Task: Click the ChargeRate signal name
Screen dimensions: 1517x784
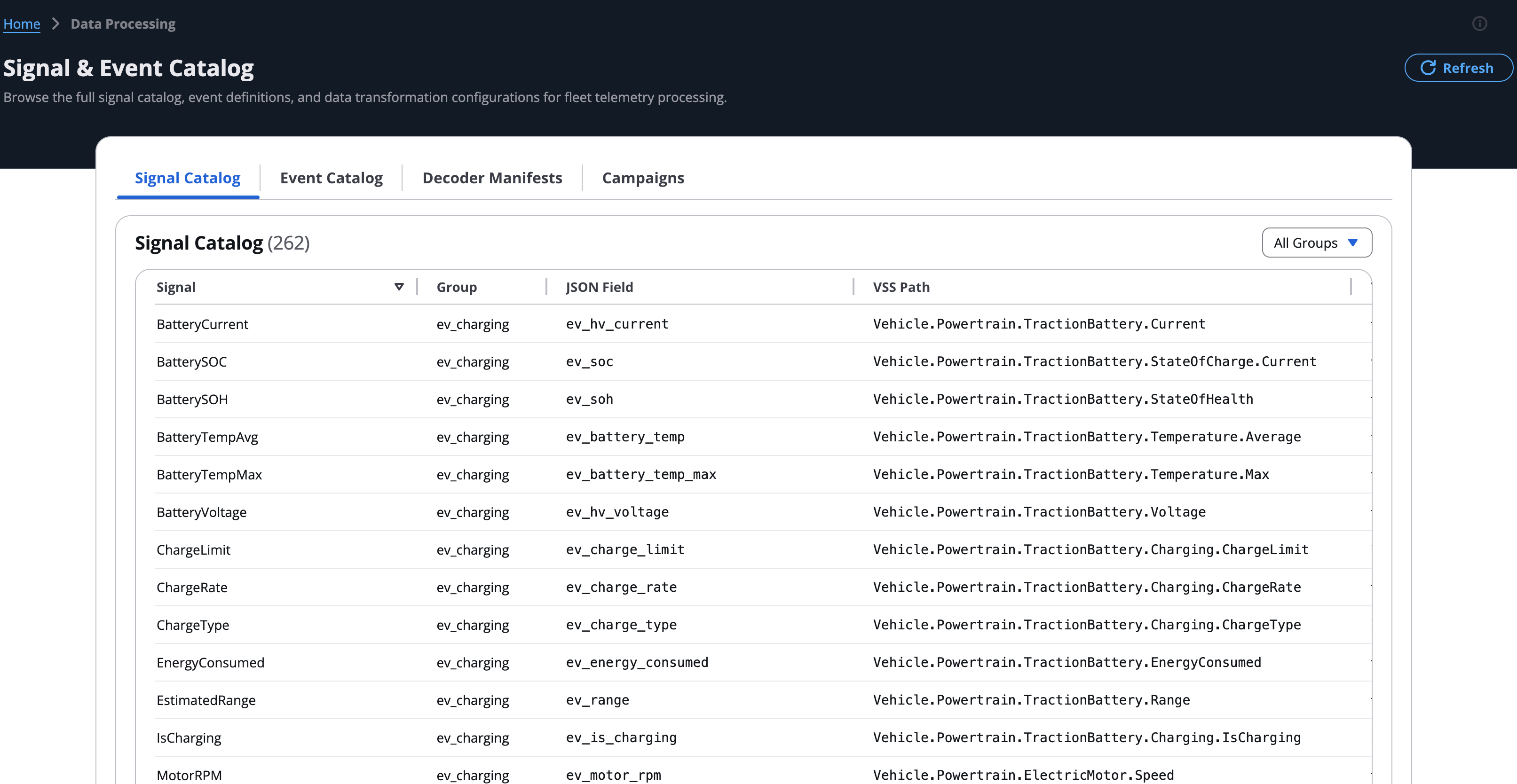Action: 192,588
